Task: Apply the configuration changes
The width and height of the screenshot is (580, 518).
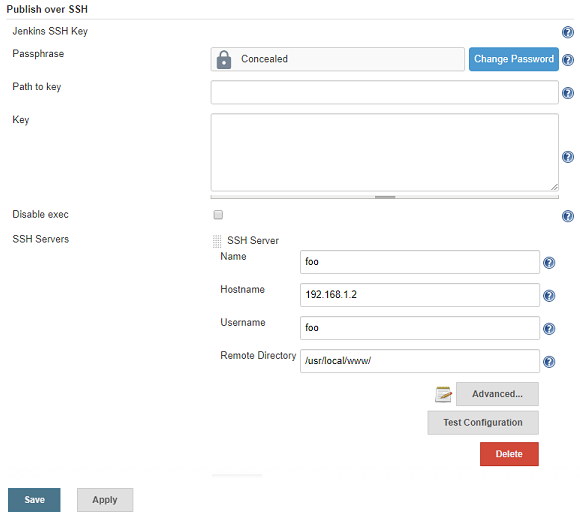Action: click(x=105, y=500)
